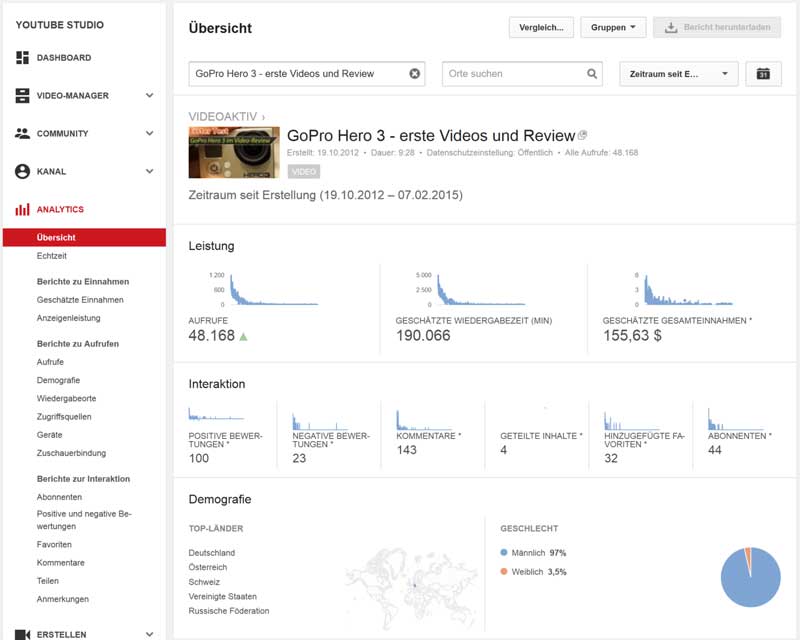Screen dimensions: 800x640
Task: Click the Positive Bewertungen sparkline
Action: tap(216, 414)
